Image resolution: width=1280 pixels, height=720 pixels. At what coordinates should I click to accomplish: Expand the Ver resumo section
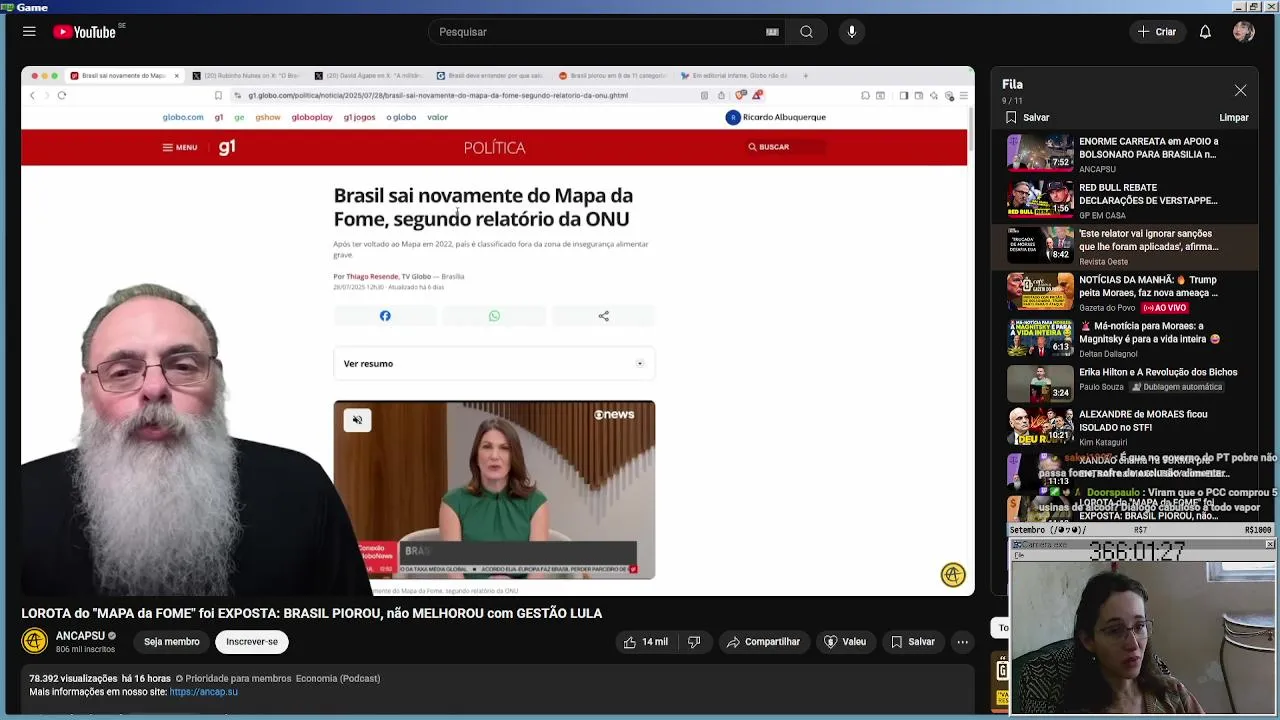[494, 363]
